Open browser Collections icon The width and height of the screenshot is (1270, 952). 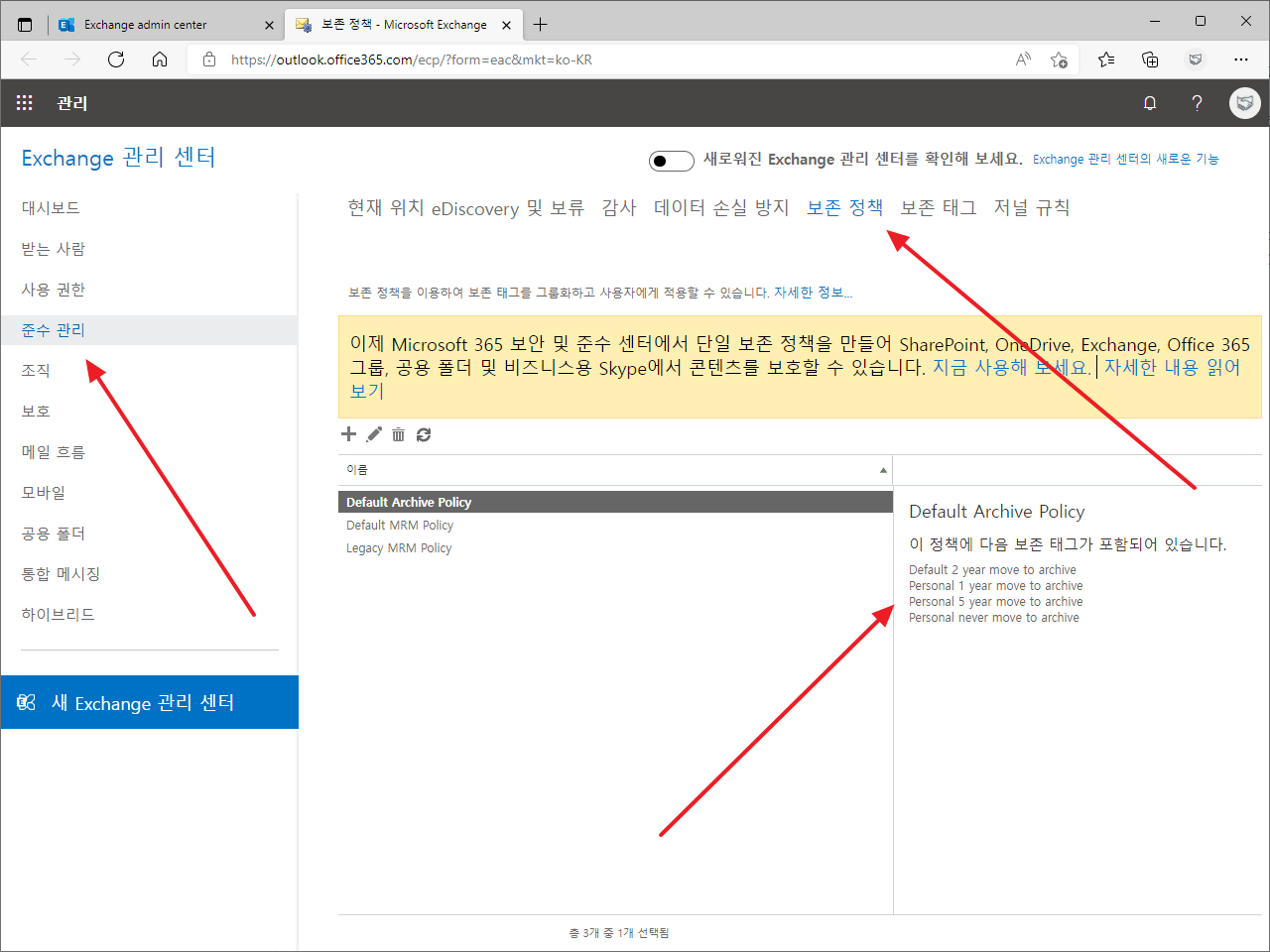click(x=1150, y=59)
